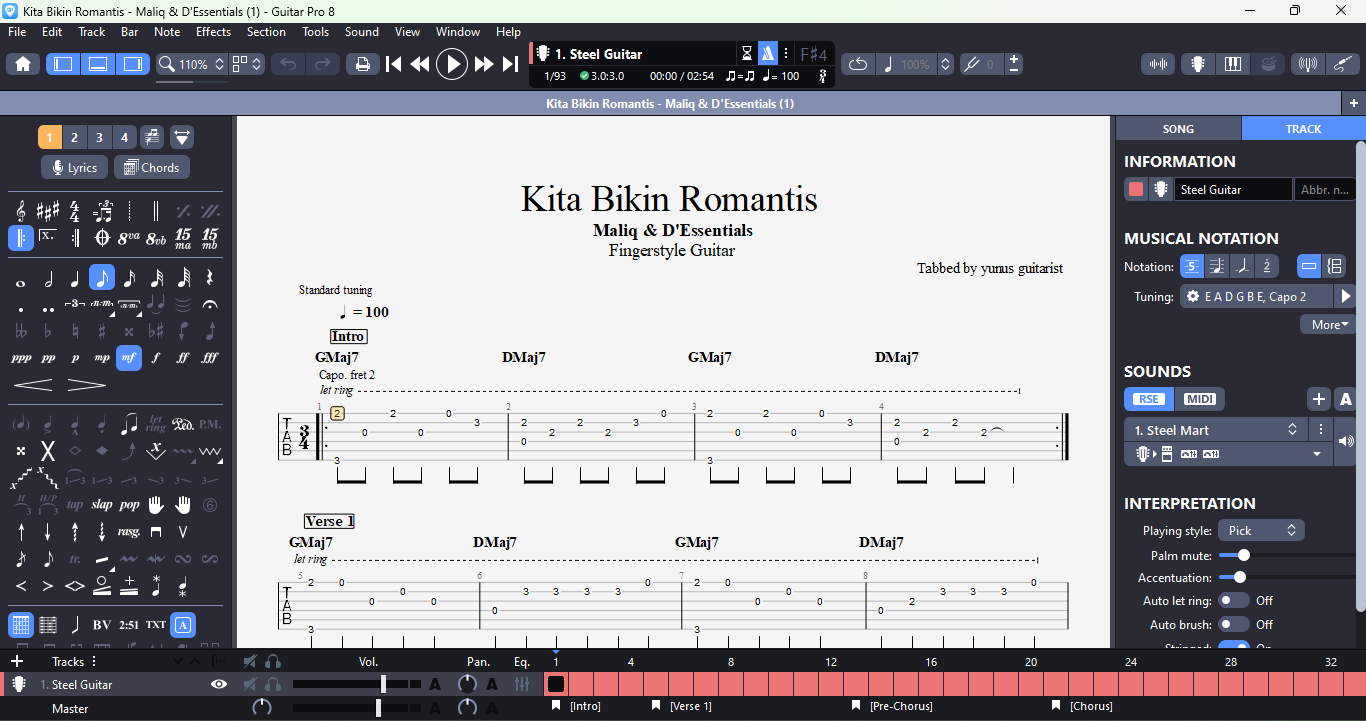The width and height of the screenshot is (1366, 721).
Task: Select the treble clef tool
Action: click(x=20, y=211)
